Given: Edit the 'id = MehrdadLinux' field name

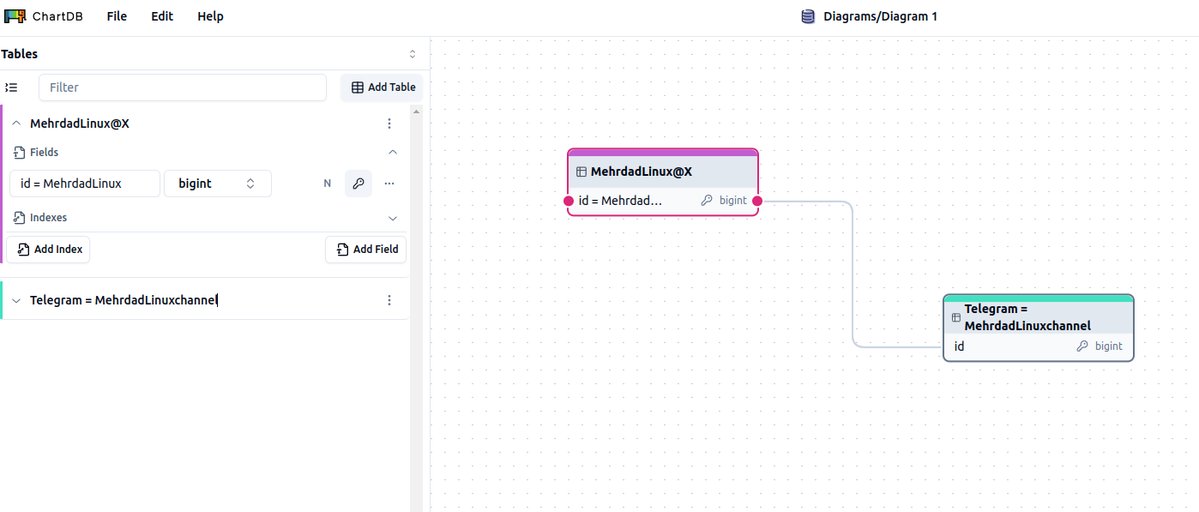Looking at the screenshot, I should [x=85, y=183].
